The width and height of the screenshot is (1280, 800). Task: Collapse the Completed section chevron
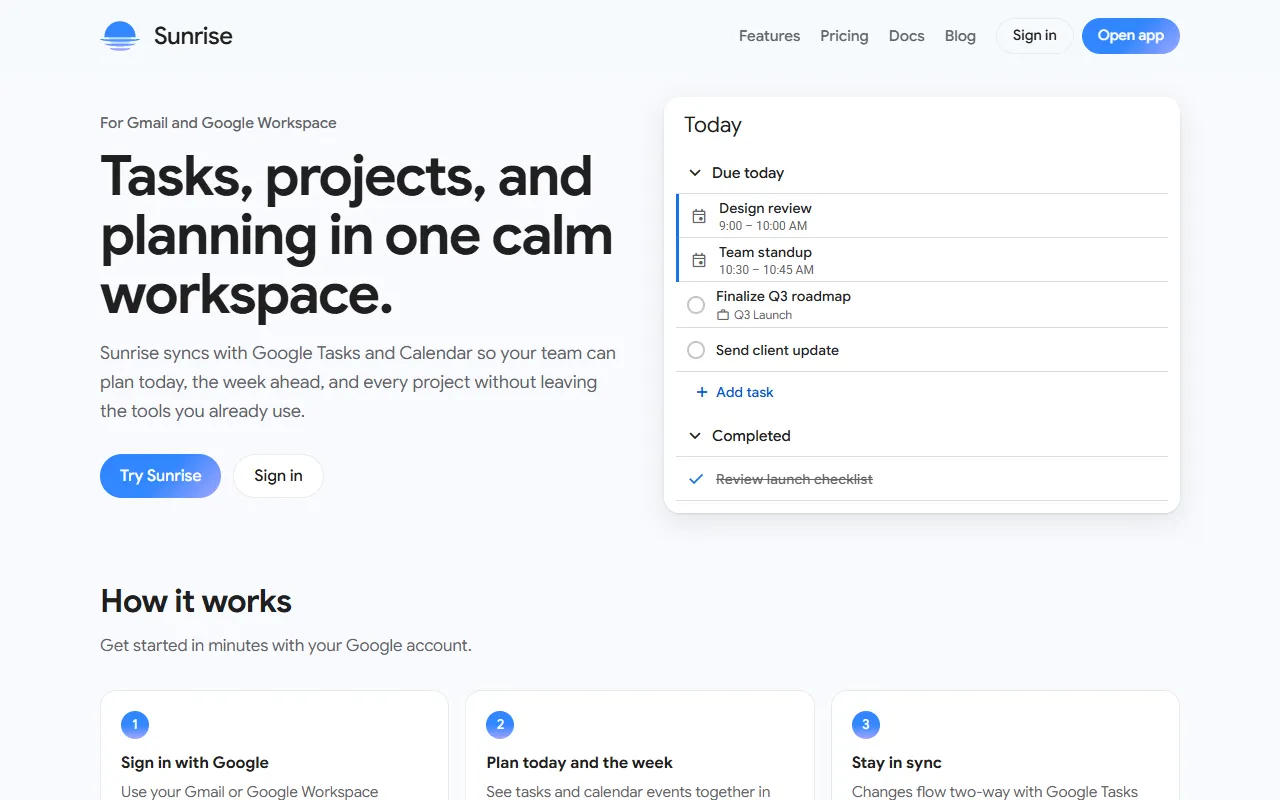(x=695, y=436)
